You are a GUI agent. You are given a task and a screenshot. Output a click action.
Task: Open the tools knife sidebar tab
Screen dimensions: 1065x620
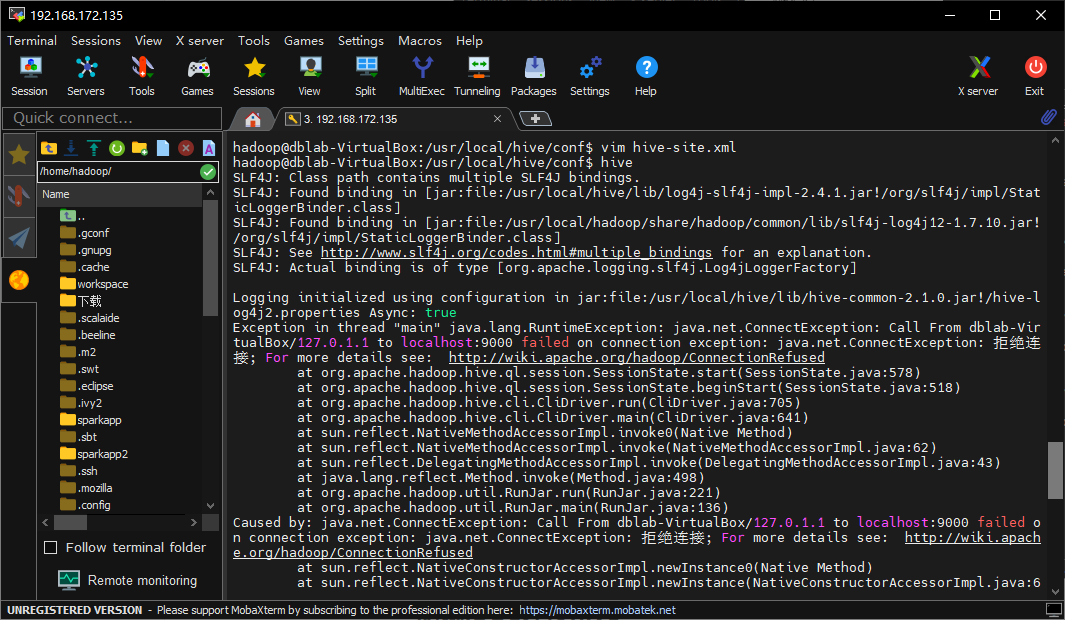pos(19,196)
